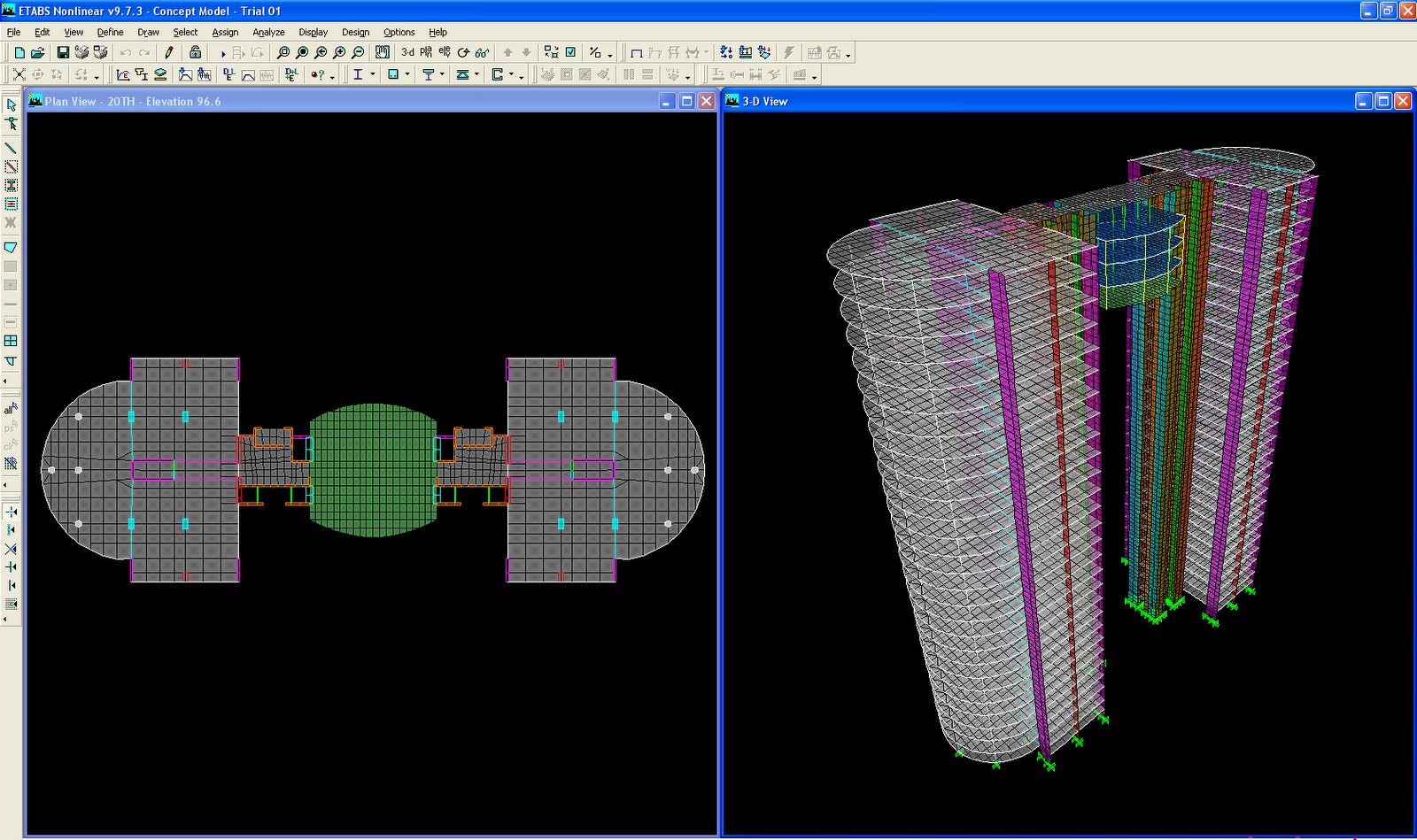This screenshot has height=840, width=1417.
Task: Activate the Rubber Band Zoom tool
Action: 283,53
